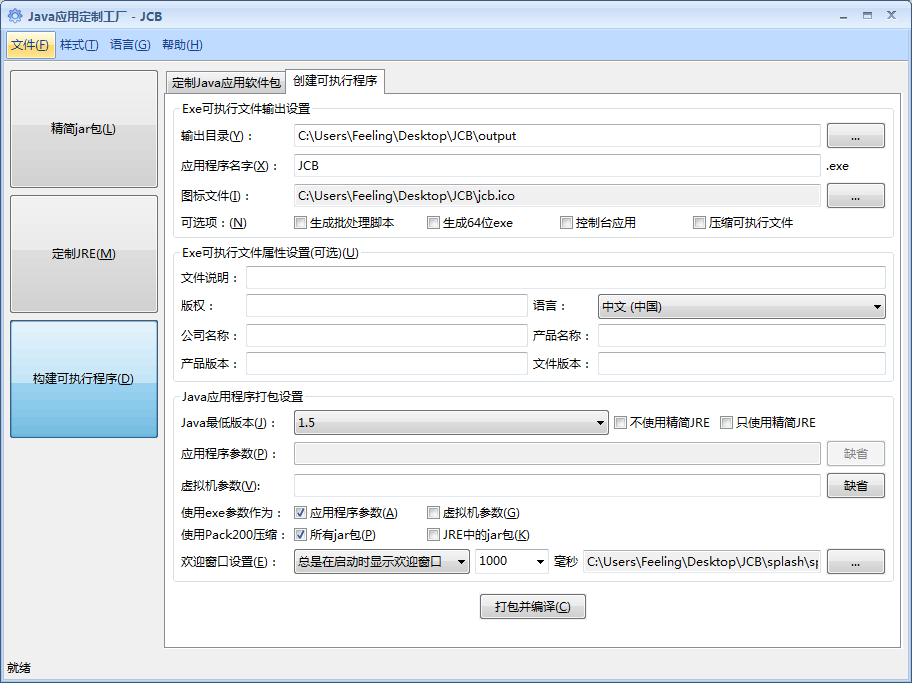Click the 打包并编译(C) button
Image resolution: width=912 pixels, height=683 pixels.
(x=533, y=607)
